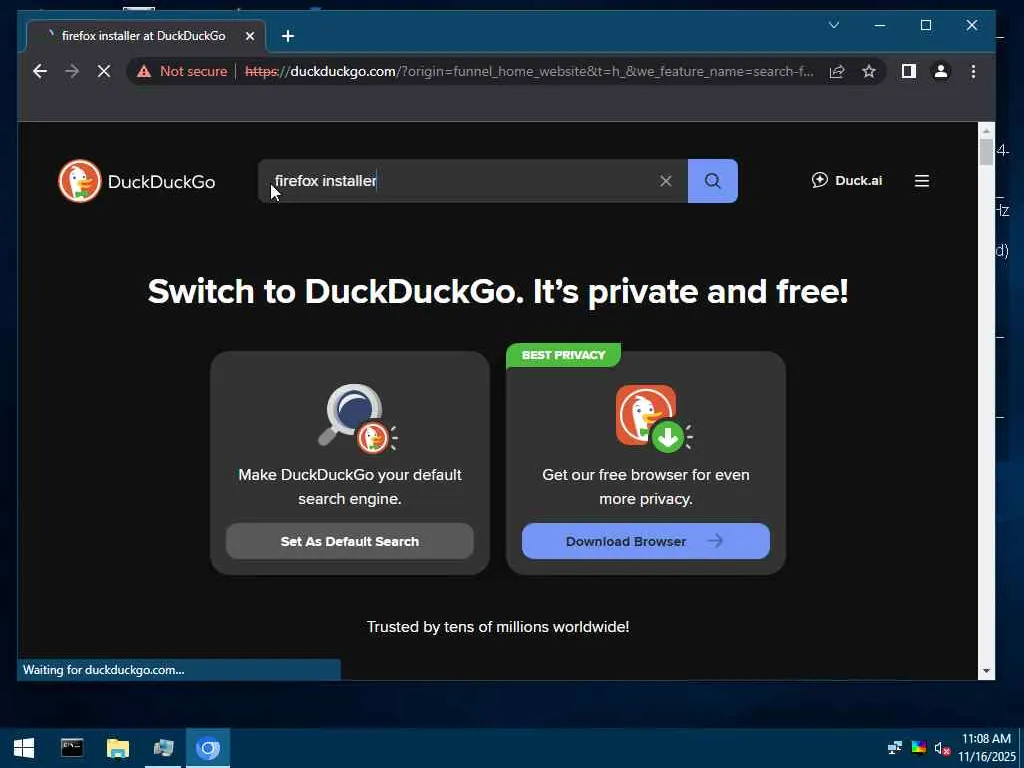Open the Server Manager taskbar icon
The height and width of the screenshot is (768, 1024).
[x=163, y=748]
